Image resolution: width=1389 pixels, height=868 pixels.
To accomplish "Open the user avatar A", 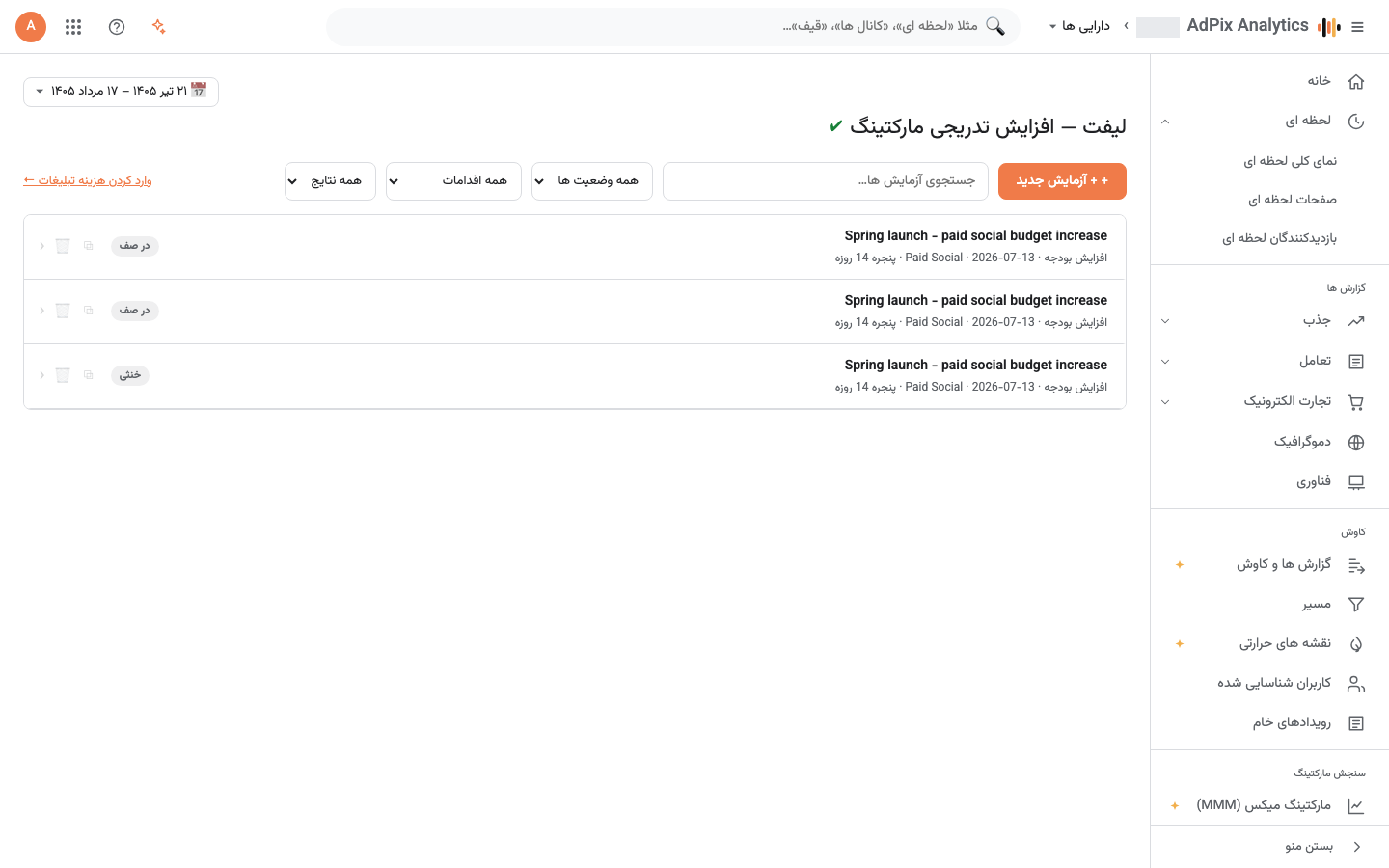I will point(31,26).
